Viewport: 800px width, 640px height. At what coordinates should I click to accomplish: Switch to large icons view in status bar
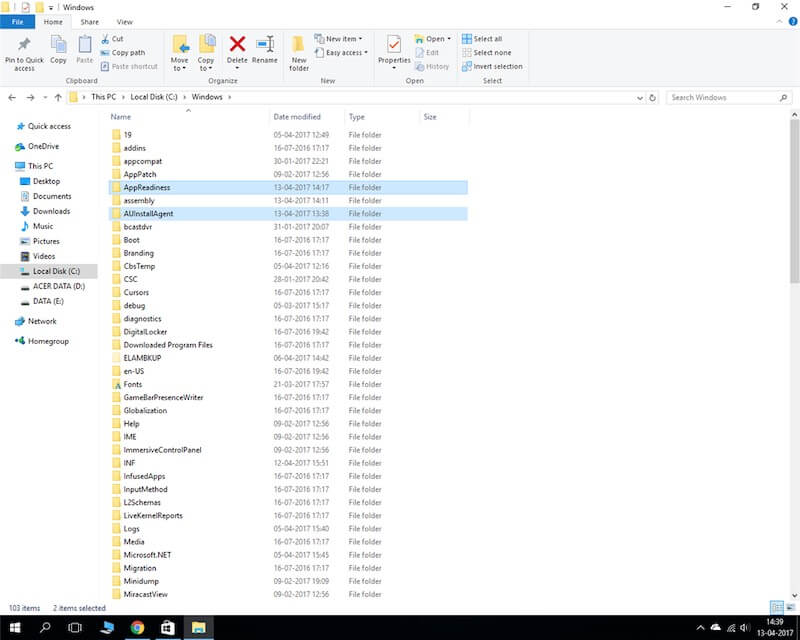click(x=790, y=607)
